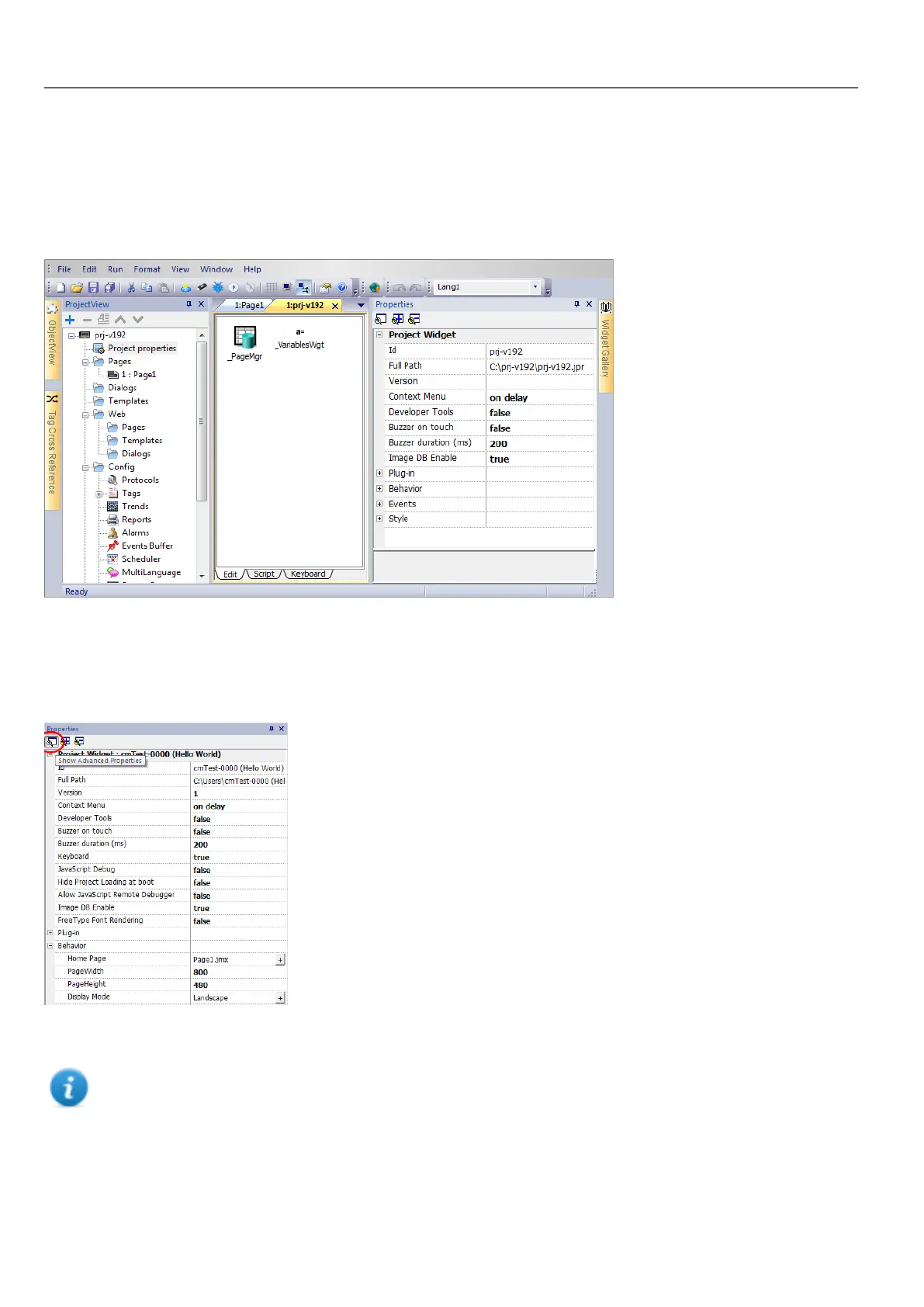Screen dimensions: 924x1307
Task: Click the _PageMgr widget icon
Action: click(x=245, y=338)
